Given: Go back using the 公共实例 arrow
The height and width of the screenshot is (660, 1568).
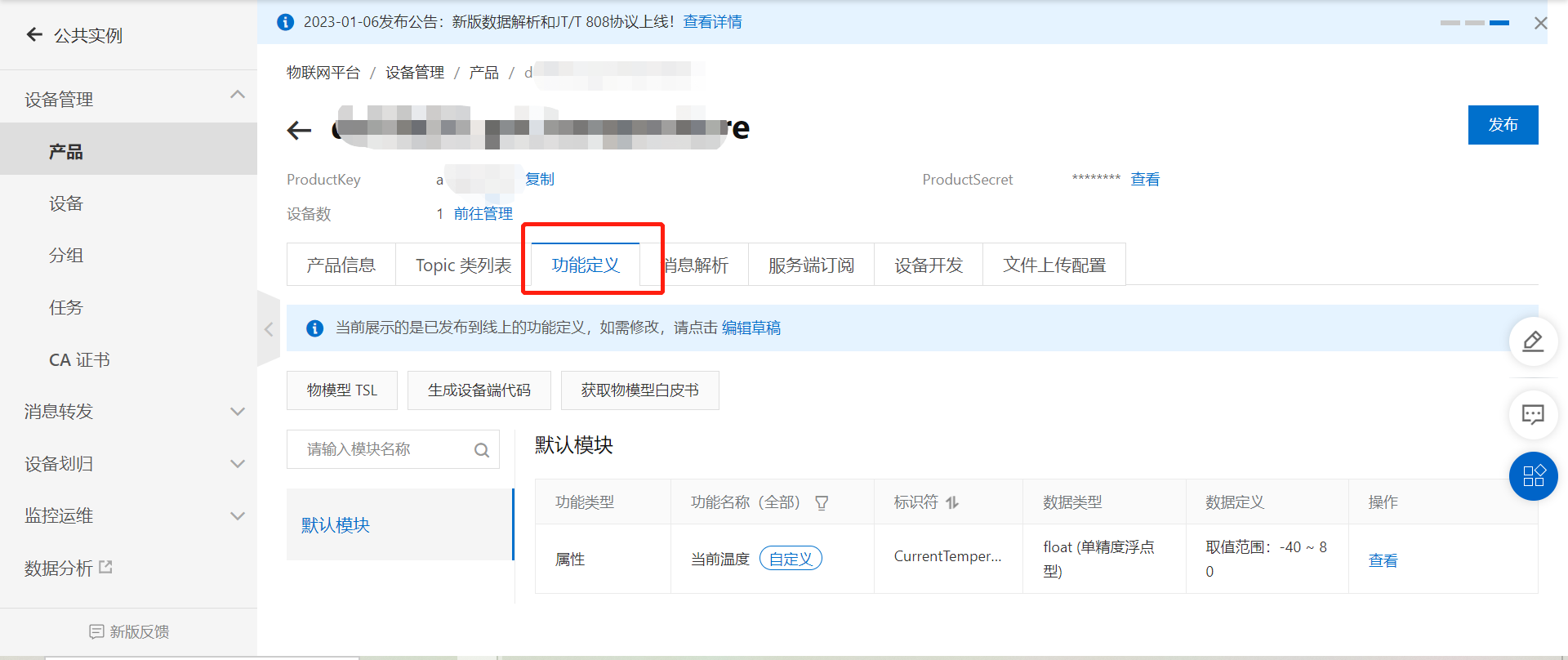Looking at the screenshot, I should pos(34,34).
